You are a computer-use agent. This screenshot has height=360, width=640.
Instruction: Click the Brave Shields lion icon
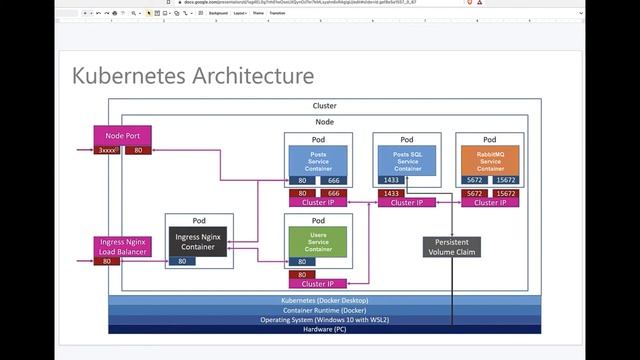click(x=469, y=2)
